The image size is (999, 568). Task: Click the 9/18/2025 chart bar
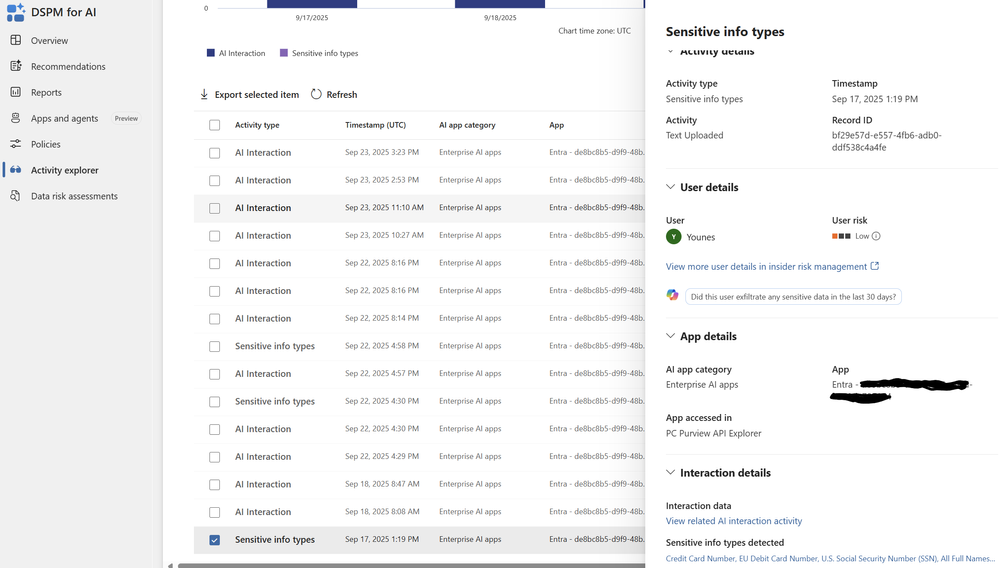coord(500,4)
